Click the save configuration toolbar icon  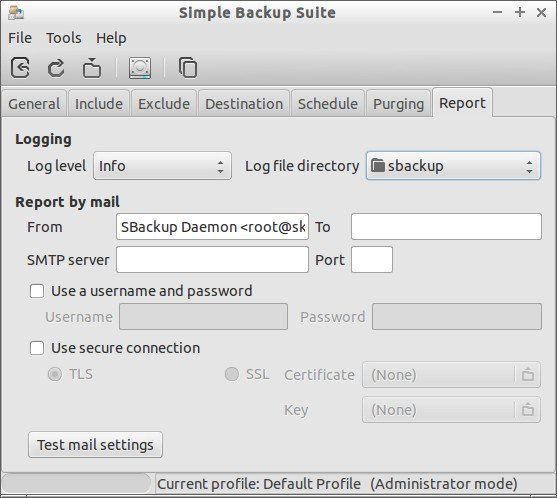point(20,67)
